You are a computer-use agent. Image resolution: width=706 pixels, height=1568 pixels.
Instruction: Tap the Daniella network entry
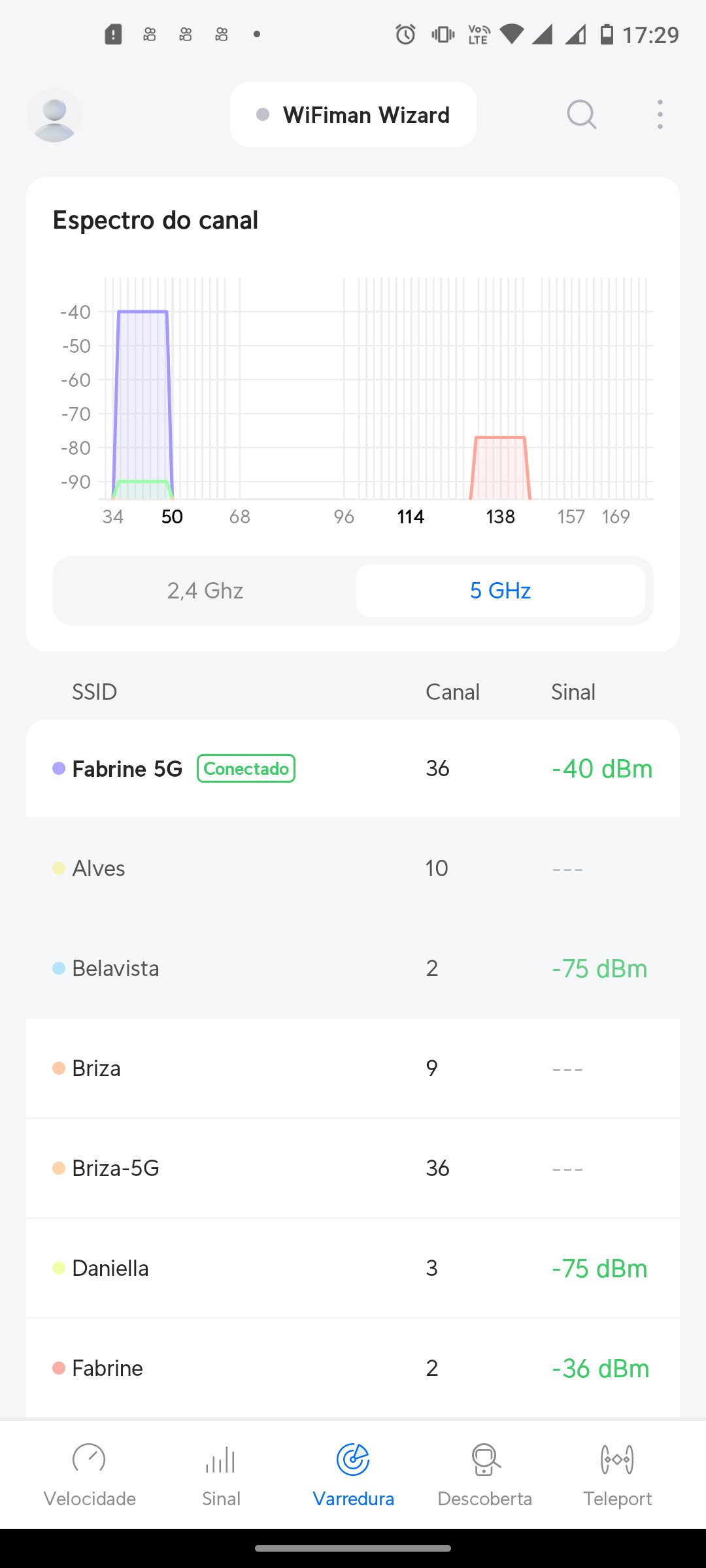pos(353,1268)
